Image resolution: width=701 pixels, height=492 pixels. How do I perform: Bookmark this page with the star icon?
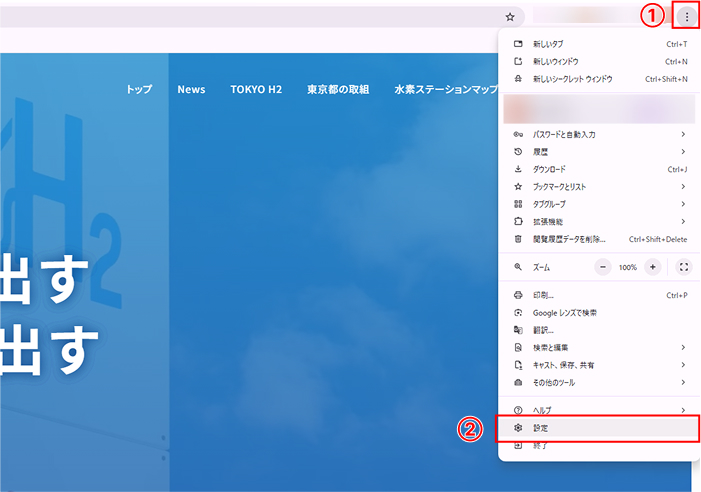coord(510,17)
